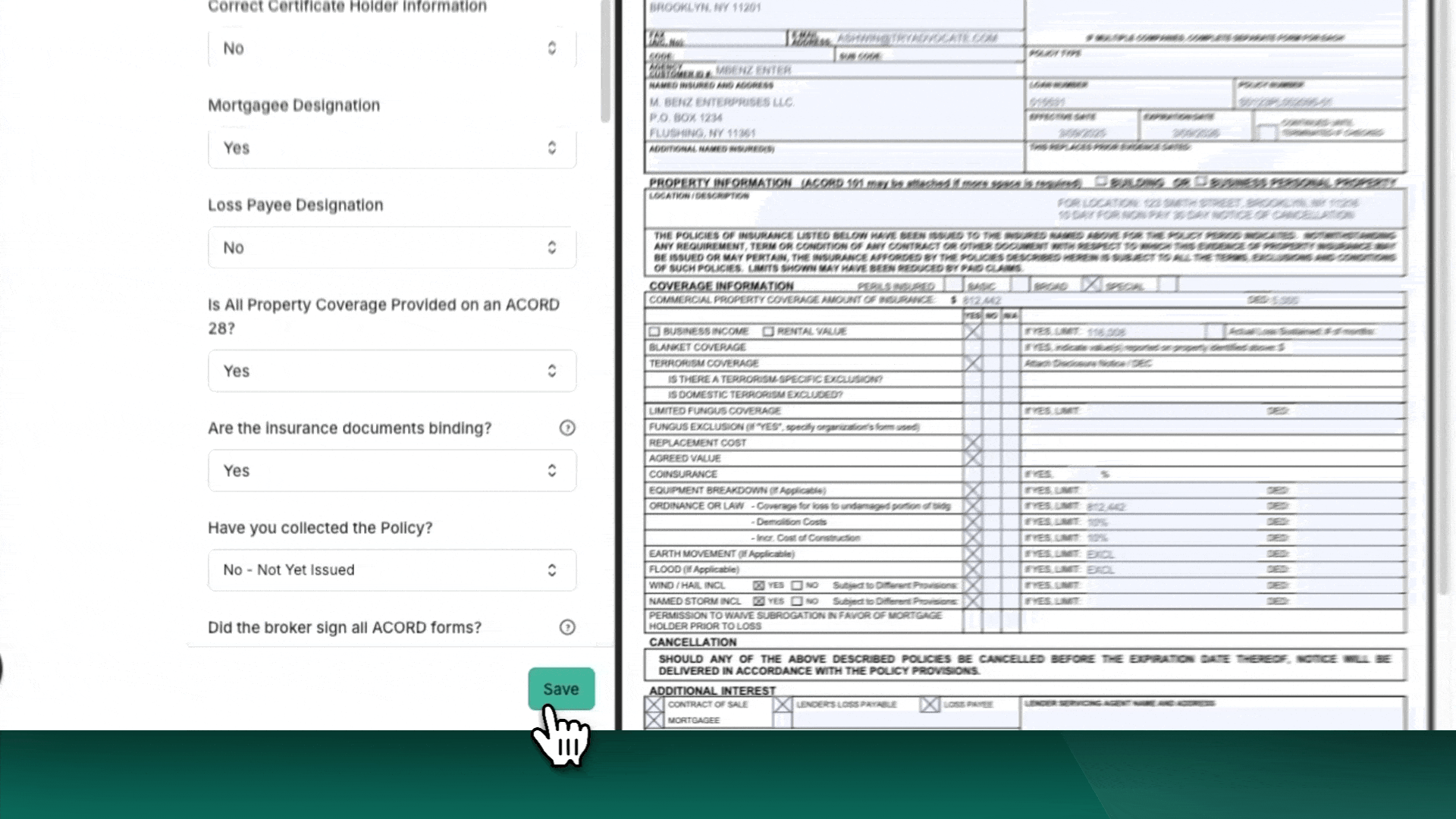Check the Building checkbox in Property Information
Image resolution: width=1456 pixels, height=819 pixels.
(x=1101, y=182)
